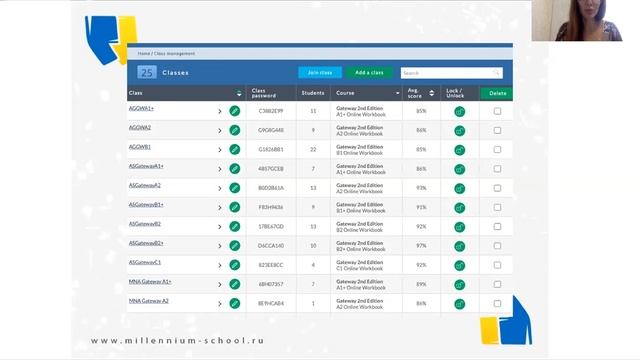Image resolution: width=640 pixels, height=360 pixels.
Task: Expand the AGGWB1 row chevron
Action: 220,150
